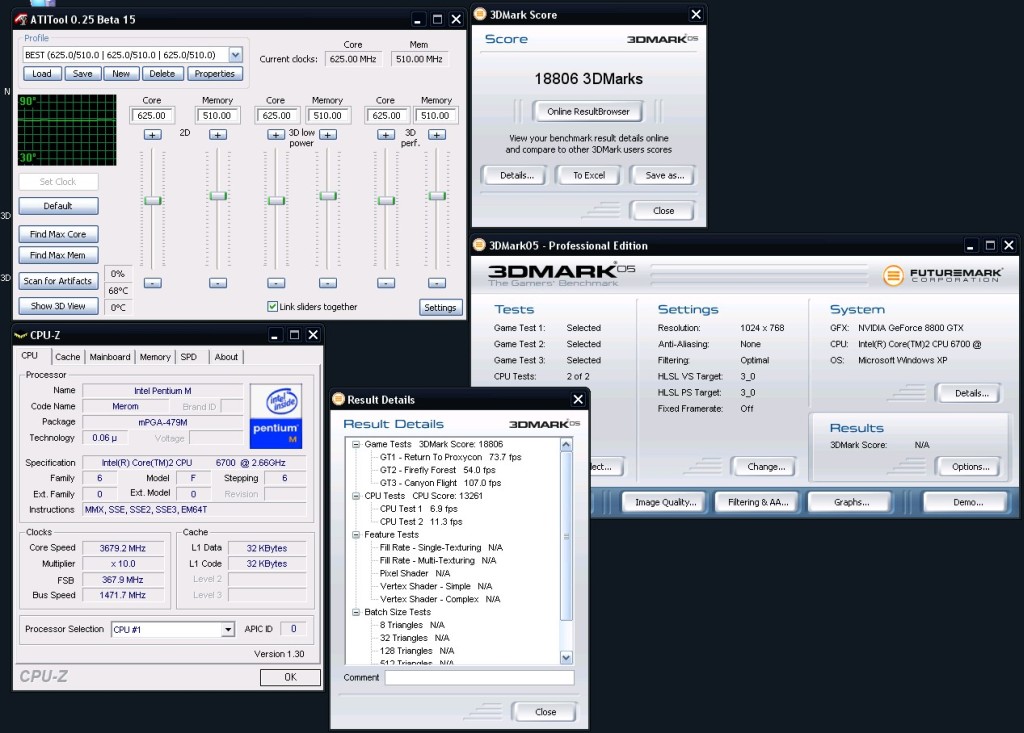Decrease 3D perf core minus button
Screen dimensions: 1024x733
tap(386, 283)
